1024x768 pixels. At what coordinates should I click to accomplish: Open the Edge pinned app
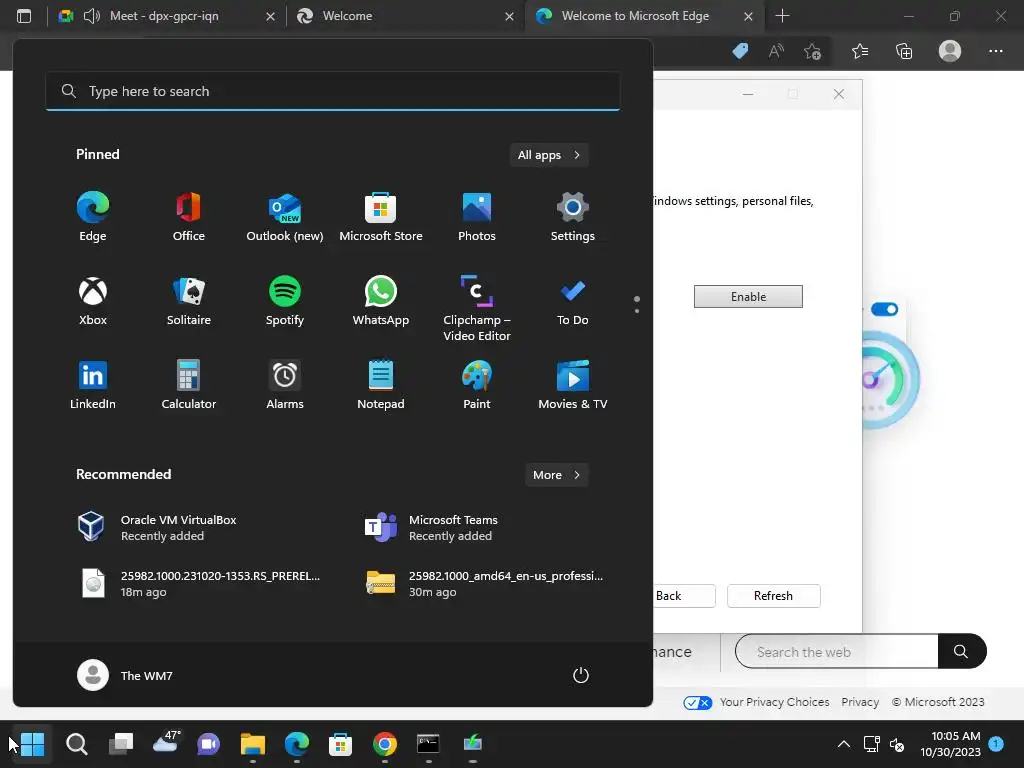[93, 217]
